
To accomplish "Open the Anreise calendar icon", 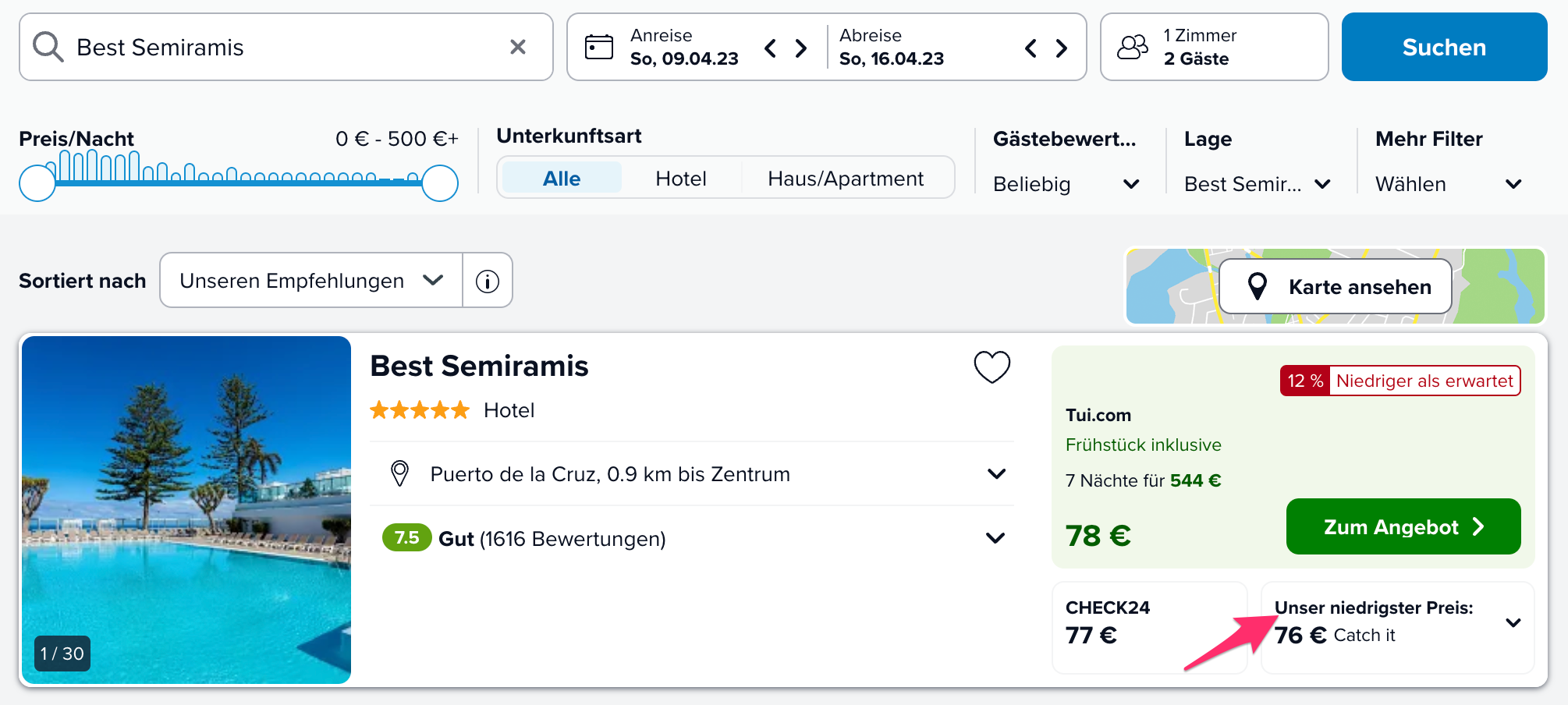I will pyautogui.click(x=599, y=47).
